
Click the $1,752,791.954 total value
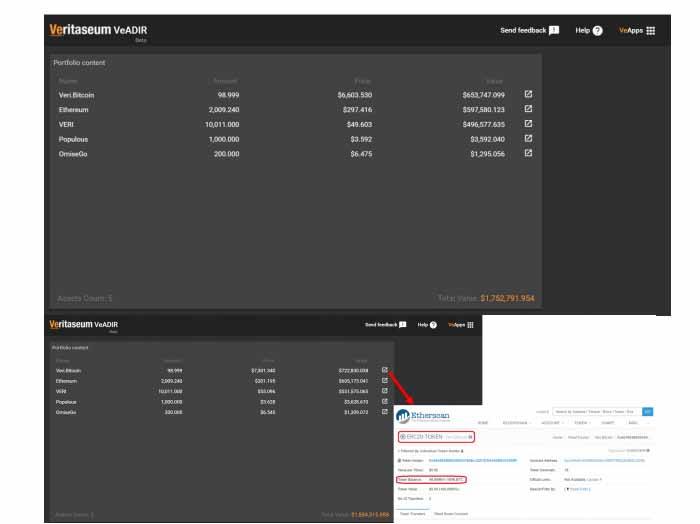(x=508, y=298)
